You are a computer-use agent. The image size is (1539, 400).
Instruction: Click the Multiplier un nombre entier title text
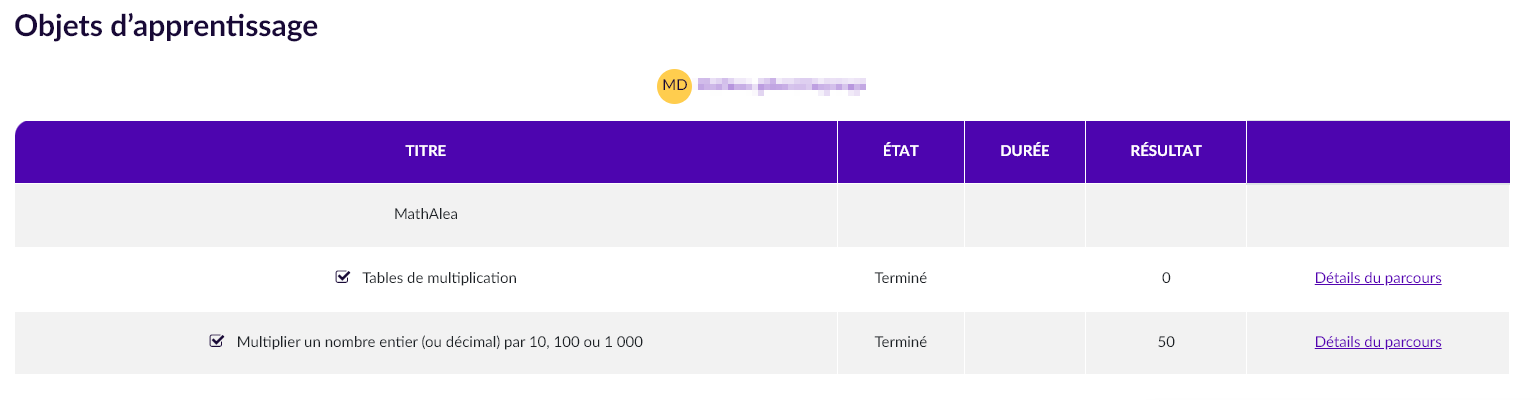click(440, 342)
